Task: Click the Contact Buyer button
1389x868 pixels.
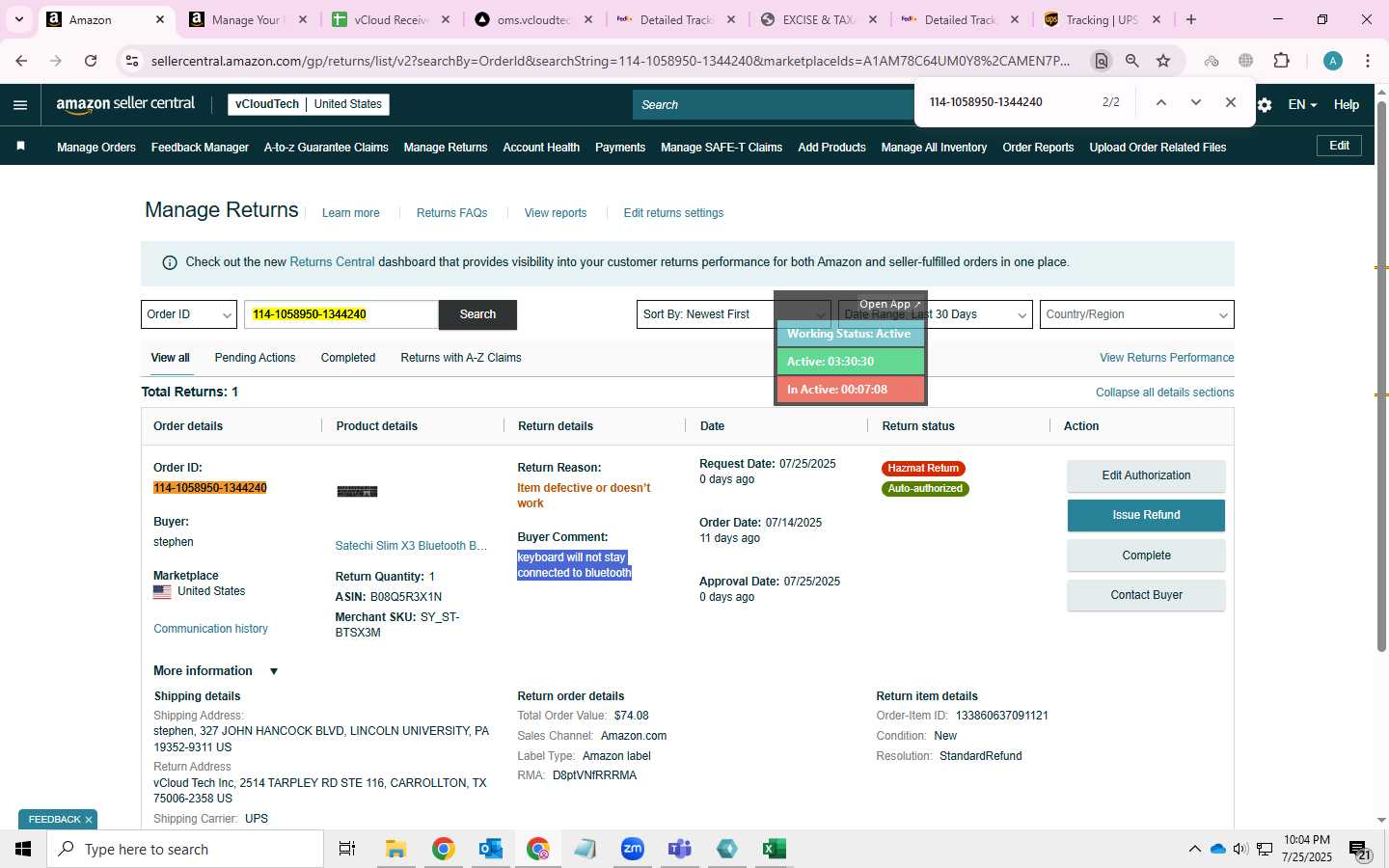Action: pyautogui.click(x=1146, y=595)
